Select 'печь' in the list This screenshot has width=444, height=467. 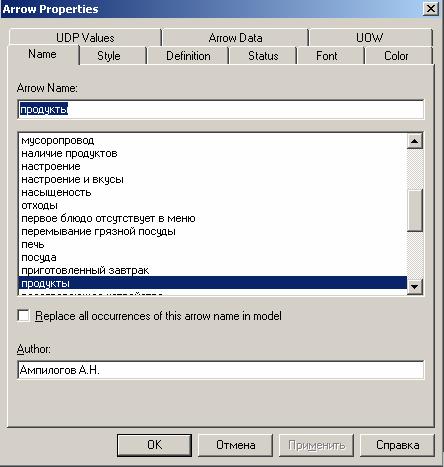pyautogui.click(x=213, y=244)
